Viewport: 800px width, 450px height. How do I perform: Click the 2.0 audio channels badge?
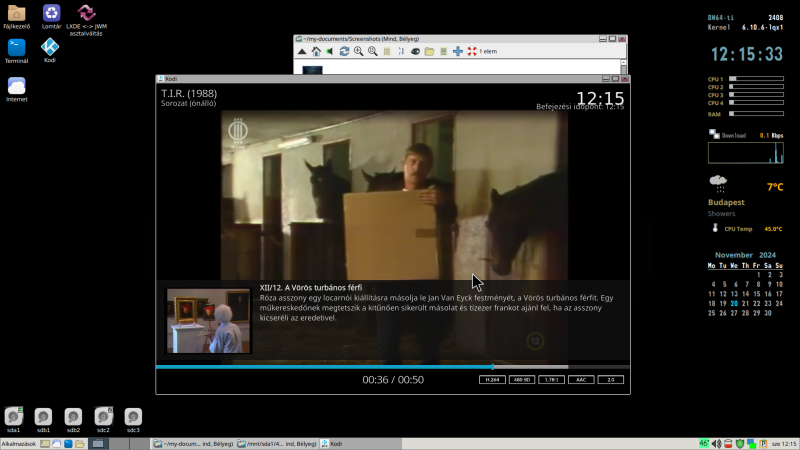[611, 380]
